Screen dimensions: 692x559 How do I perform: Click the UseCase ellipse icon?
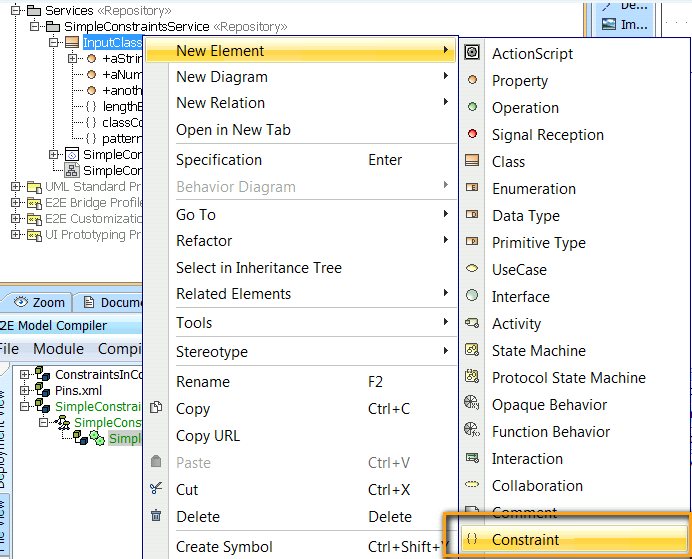(x=472, y=270)
